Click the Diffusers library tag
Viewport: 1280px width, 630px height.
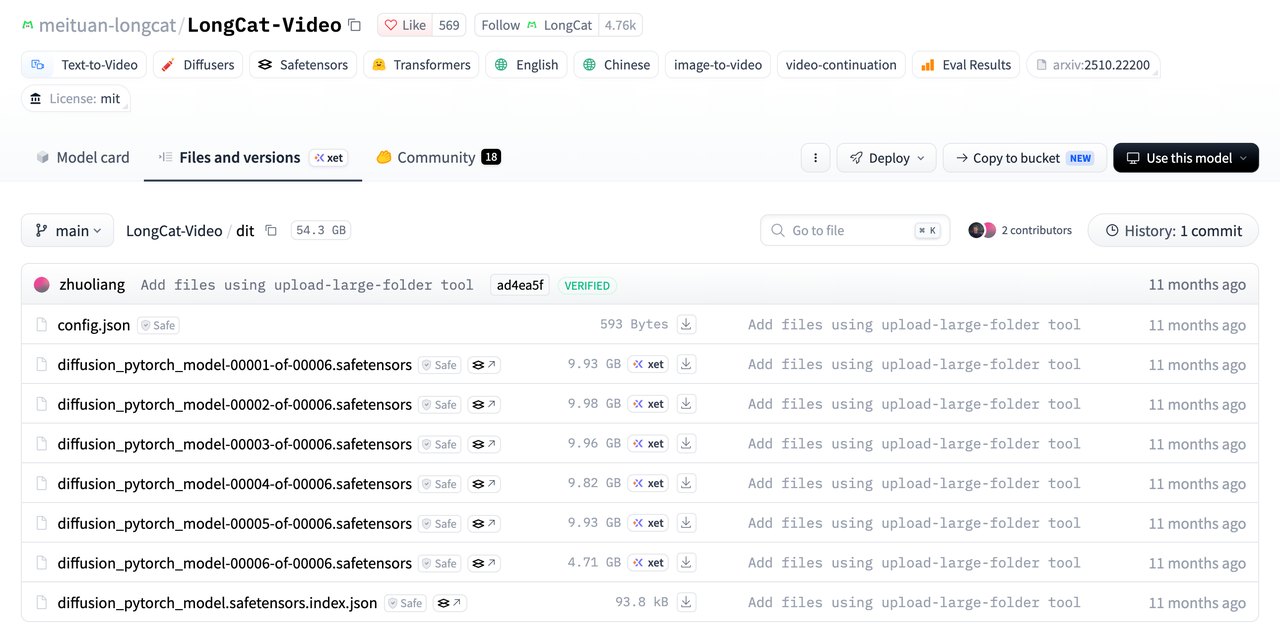pos(197,65)
